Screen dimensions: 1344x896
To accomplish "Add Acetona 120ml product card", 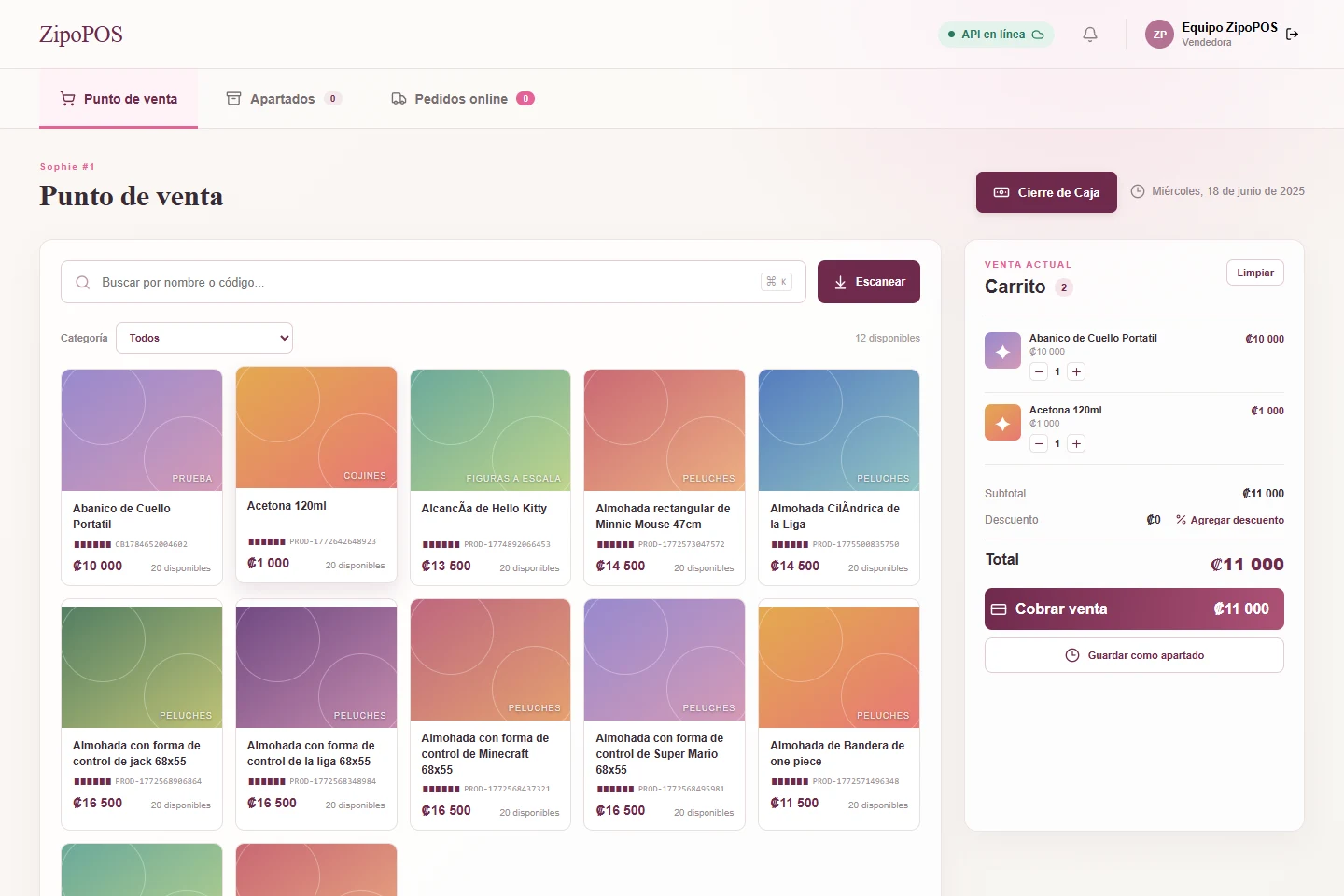I will (x=316, y=474).
